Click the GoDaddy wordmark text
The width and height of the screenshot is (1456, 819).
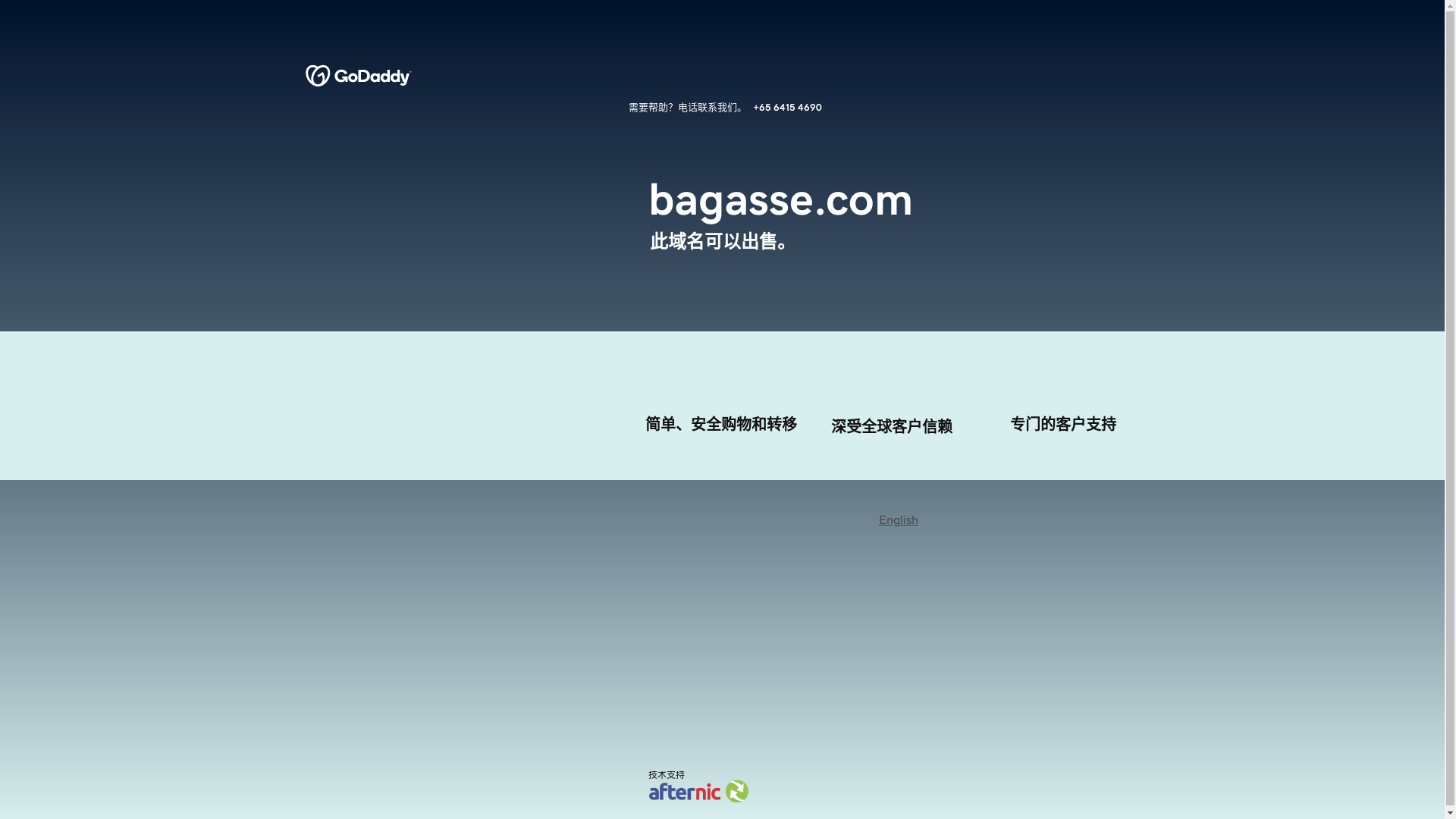point(372,77)
